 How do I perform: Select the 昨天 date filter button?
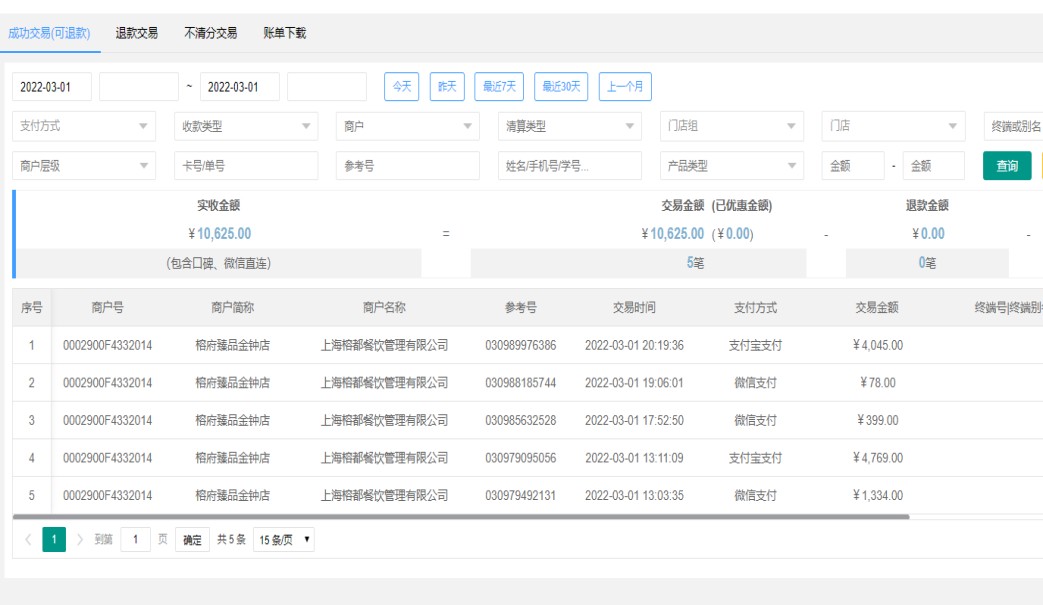(447, 87)
